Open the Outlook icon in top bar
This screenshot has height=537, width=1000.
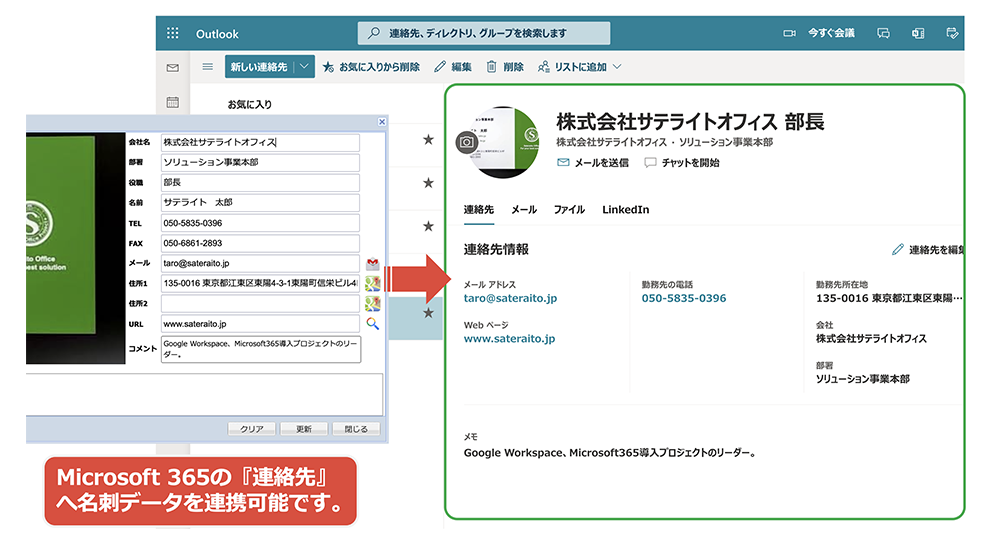918,33
